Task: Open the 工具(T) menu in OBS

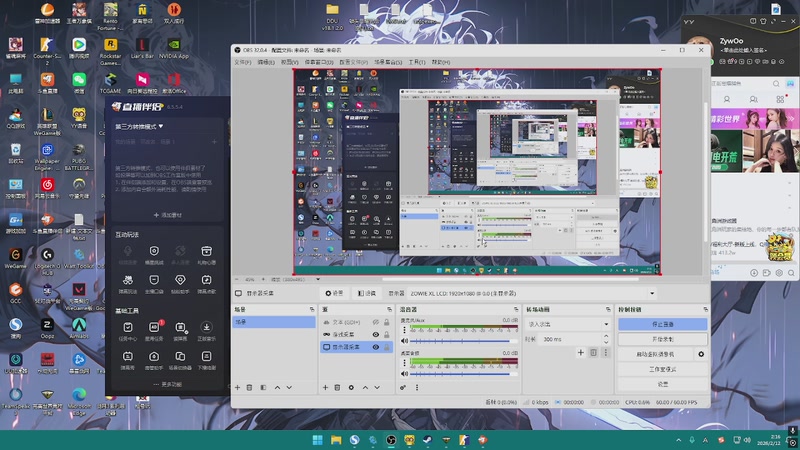Action: click(x=417, y=62)
